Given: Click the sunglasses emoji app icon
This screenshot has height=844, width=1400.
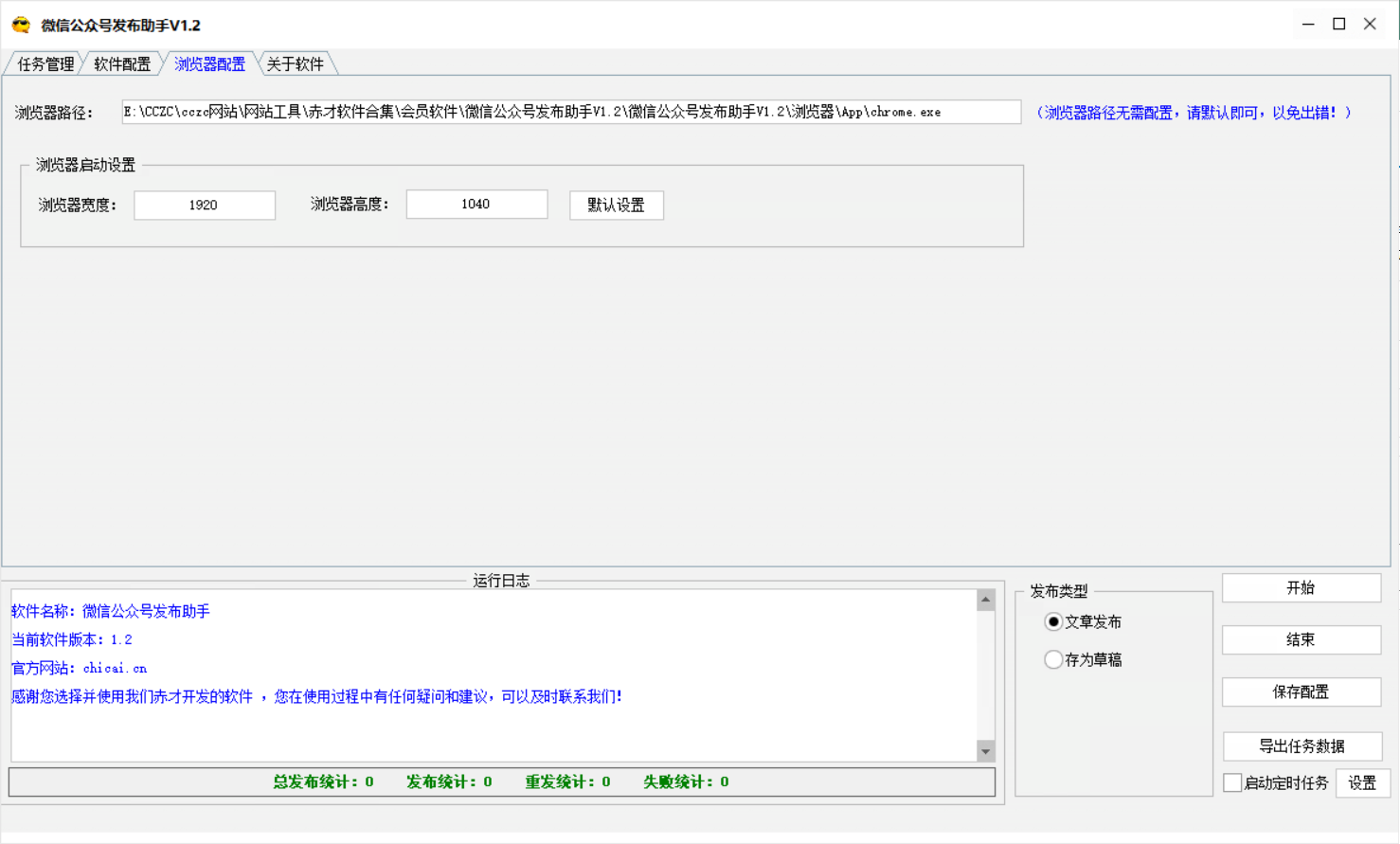Looking at the screenshot, I should click(x=21, y=25).
